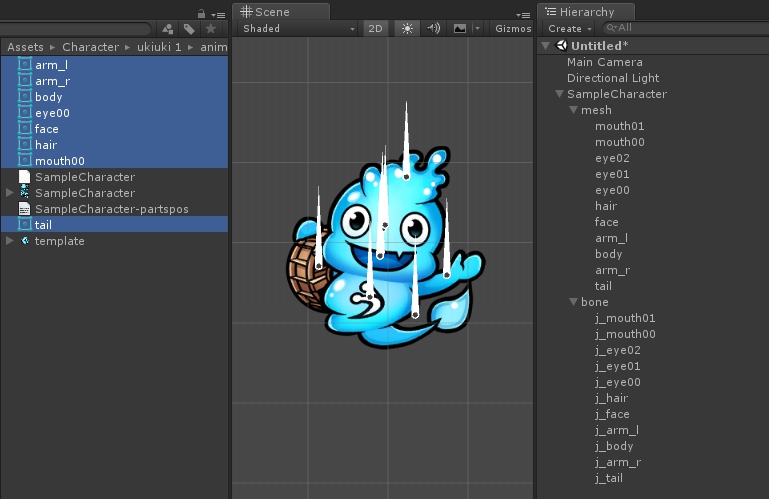
Task: Toggle scene audio speaker icon
Action: 433,28
